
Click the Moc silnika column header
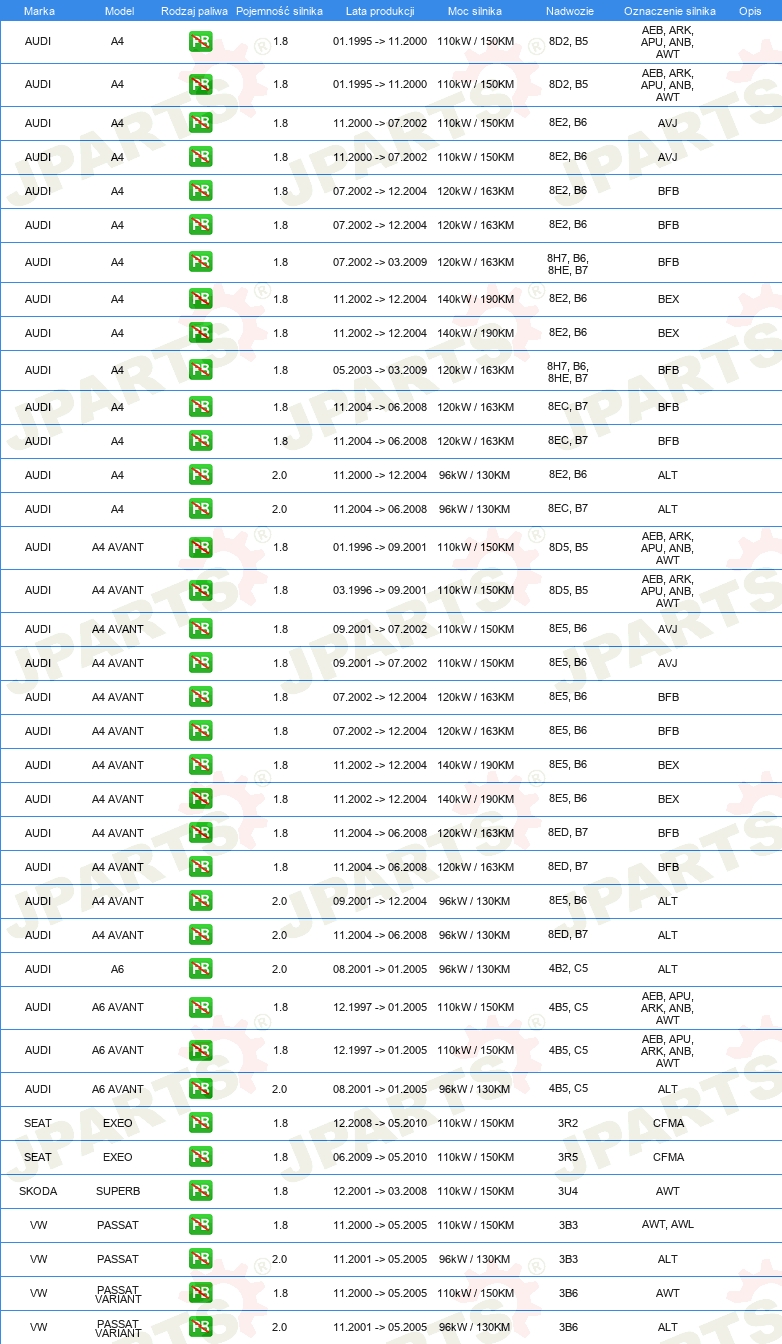point(475,10)
